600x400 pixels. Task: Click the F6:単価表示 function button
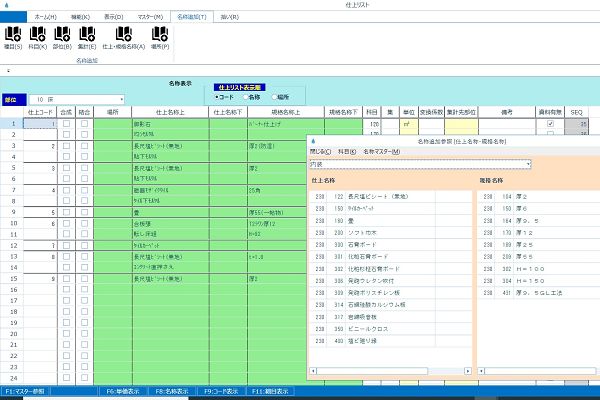point(122,391)
